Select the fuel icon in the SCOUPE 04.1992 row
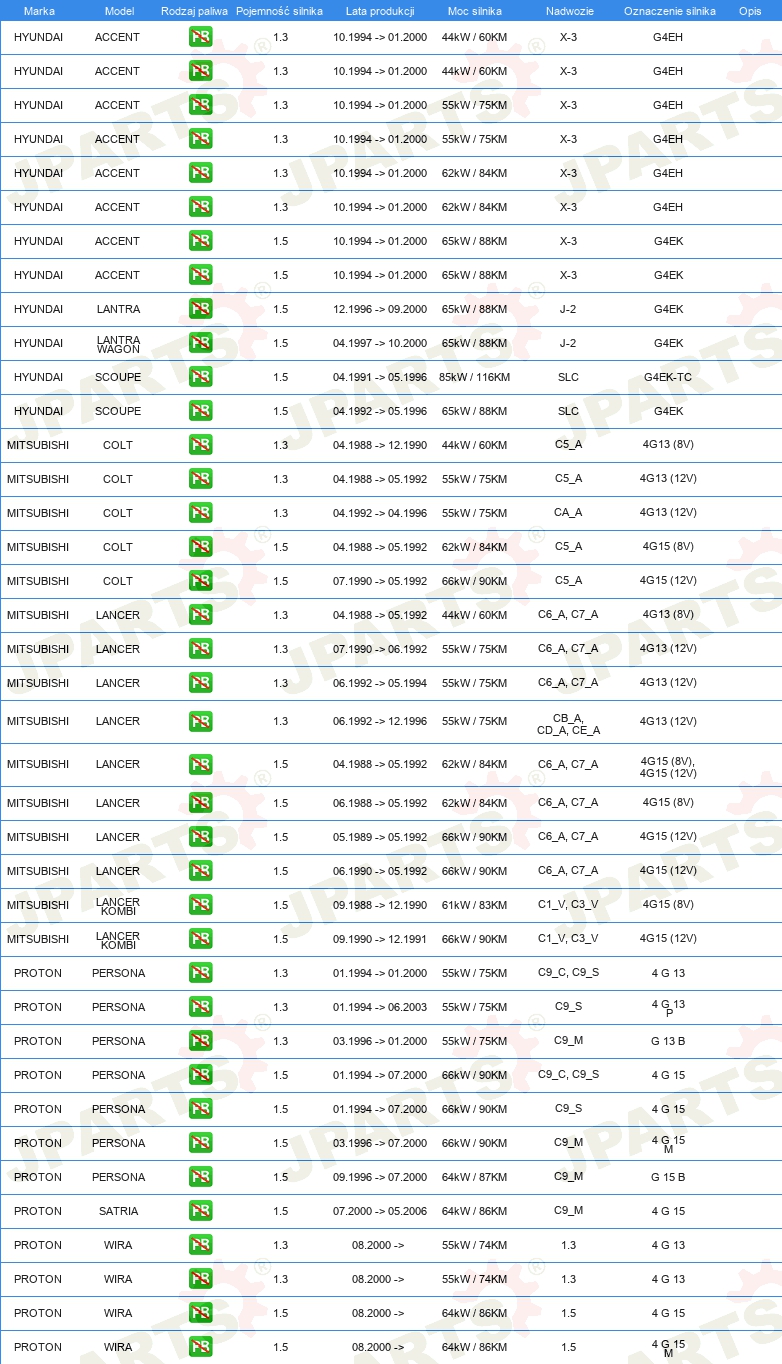Screen dimensions: 782x1364 click(x=200, y=411)
